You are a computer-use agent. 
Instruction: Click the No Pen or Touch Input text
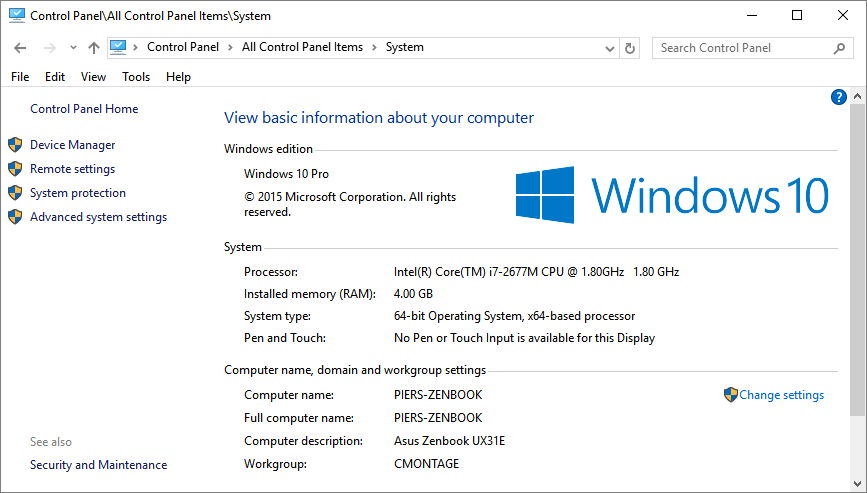coord(524,338)
